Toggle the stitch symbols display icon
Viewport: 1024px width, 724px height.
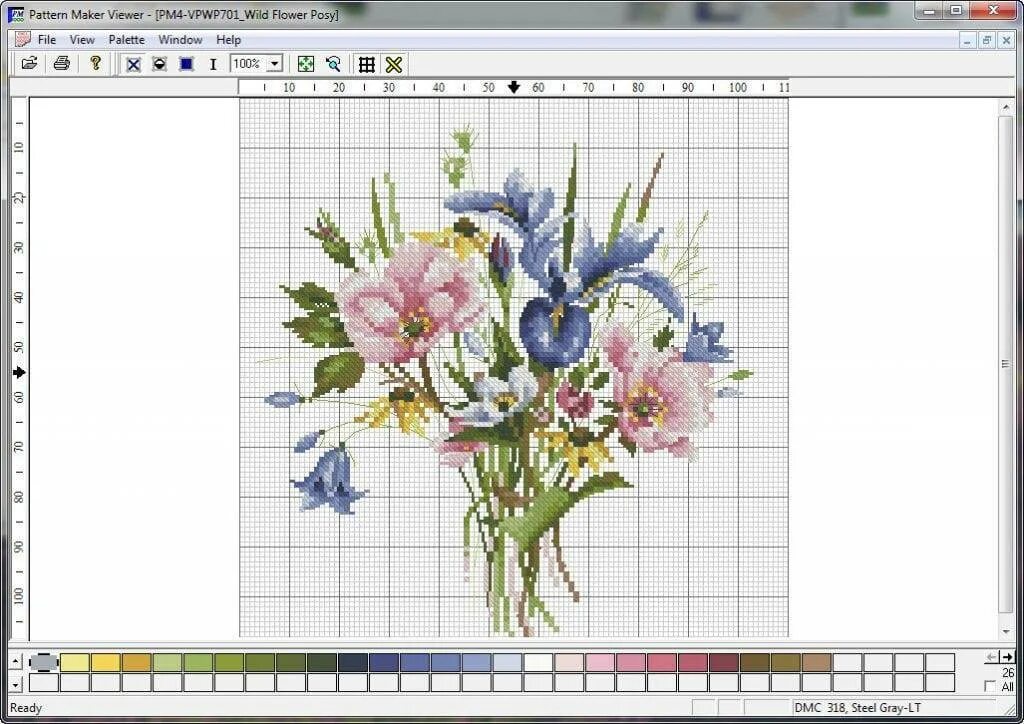click(x=393, y=64)
